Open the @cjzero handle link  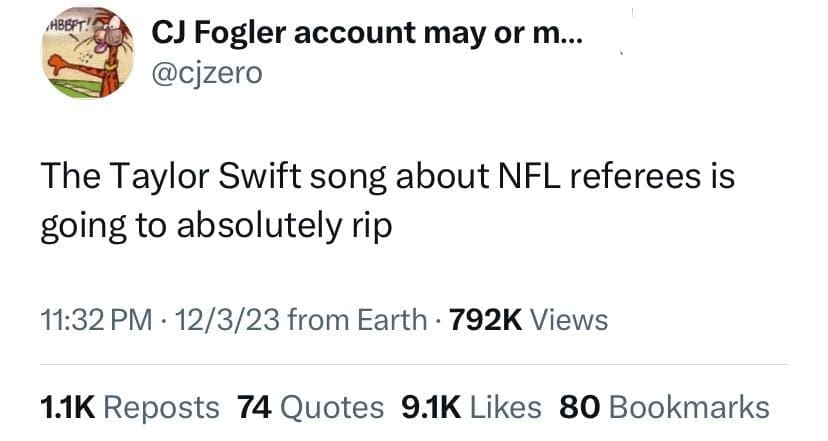[x=207, y=74]
